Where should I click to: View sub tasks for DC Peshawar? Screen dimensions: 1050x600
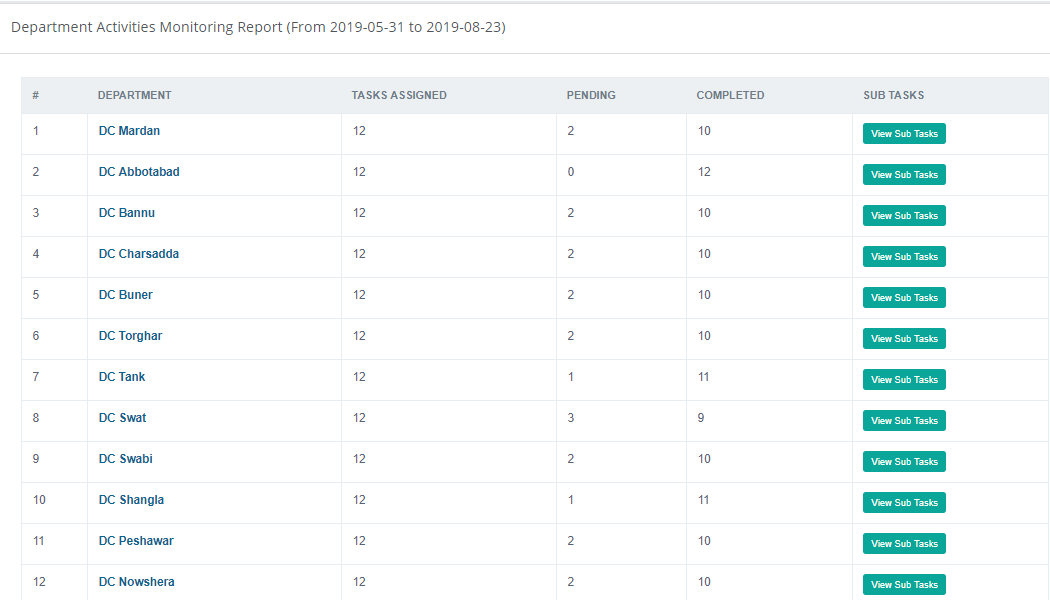click(904, 544)
